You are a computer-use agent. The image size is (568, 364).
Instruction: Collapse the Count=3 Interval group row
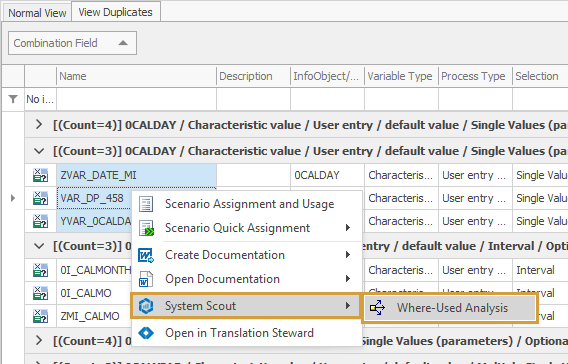point(39,246)
